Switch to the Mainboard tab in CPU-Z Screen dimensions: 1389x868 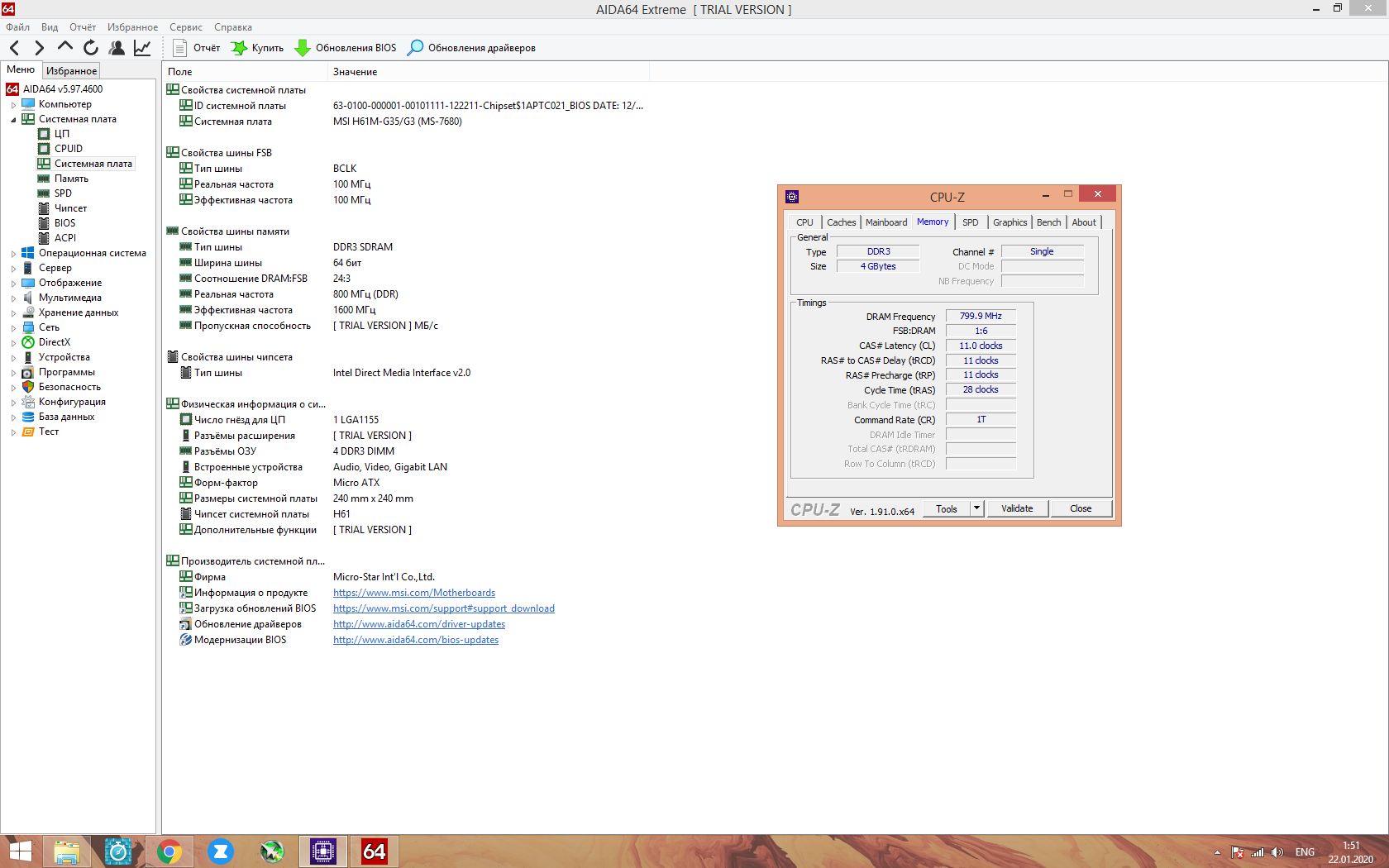click(886, 222)
